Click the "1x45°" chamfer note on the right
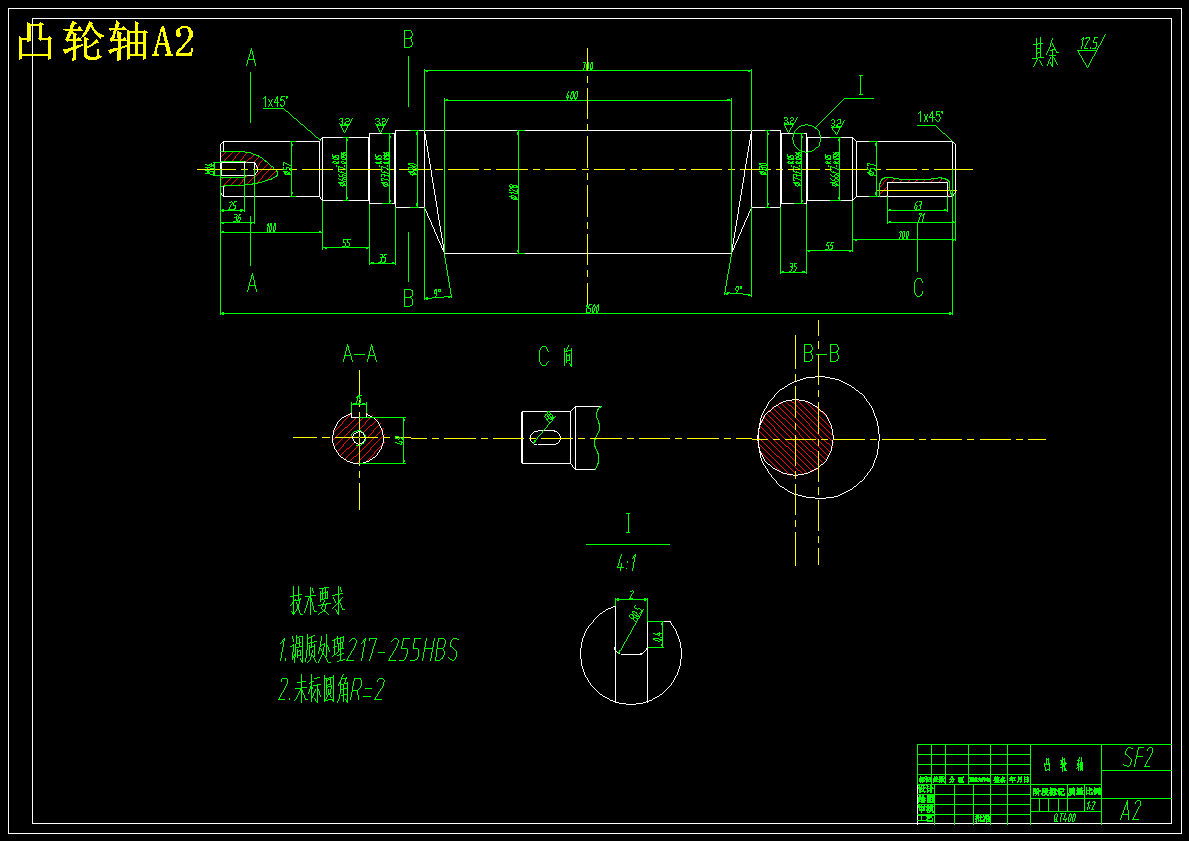 click(930, 117)
